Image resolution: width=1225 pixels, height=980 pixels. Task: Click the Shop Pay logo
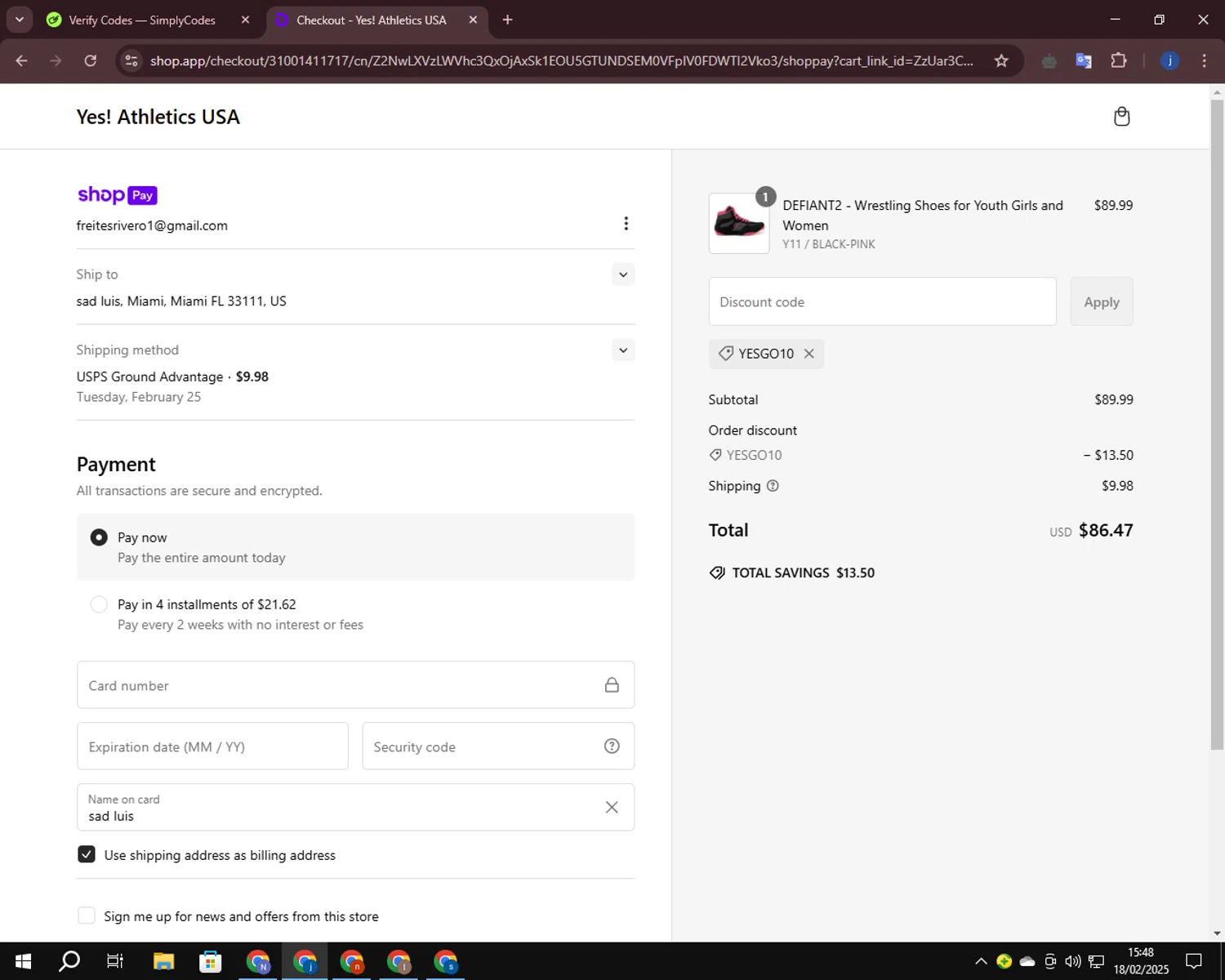[x=117, y=195]
